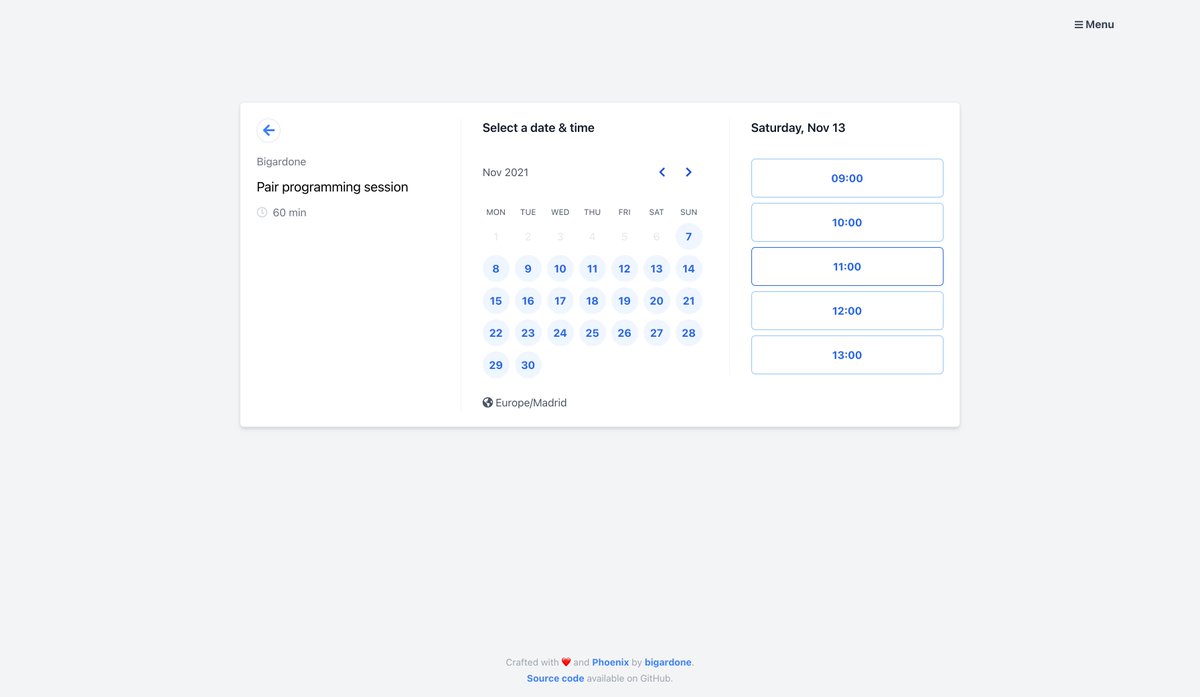Click the globe icon beside Europe/Madrid
1200x697 pixels.
coord(488,403)
